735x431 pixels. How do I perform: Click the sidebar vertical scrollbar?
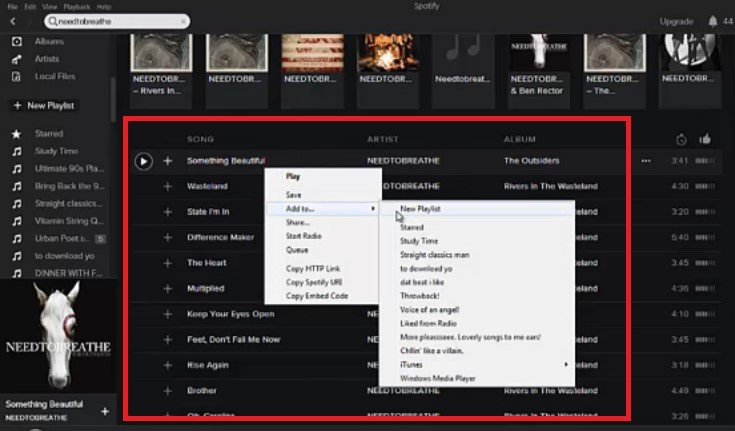pos(113,99)
